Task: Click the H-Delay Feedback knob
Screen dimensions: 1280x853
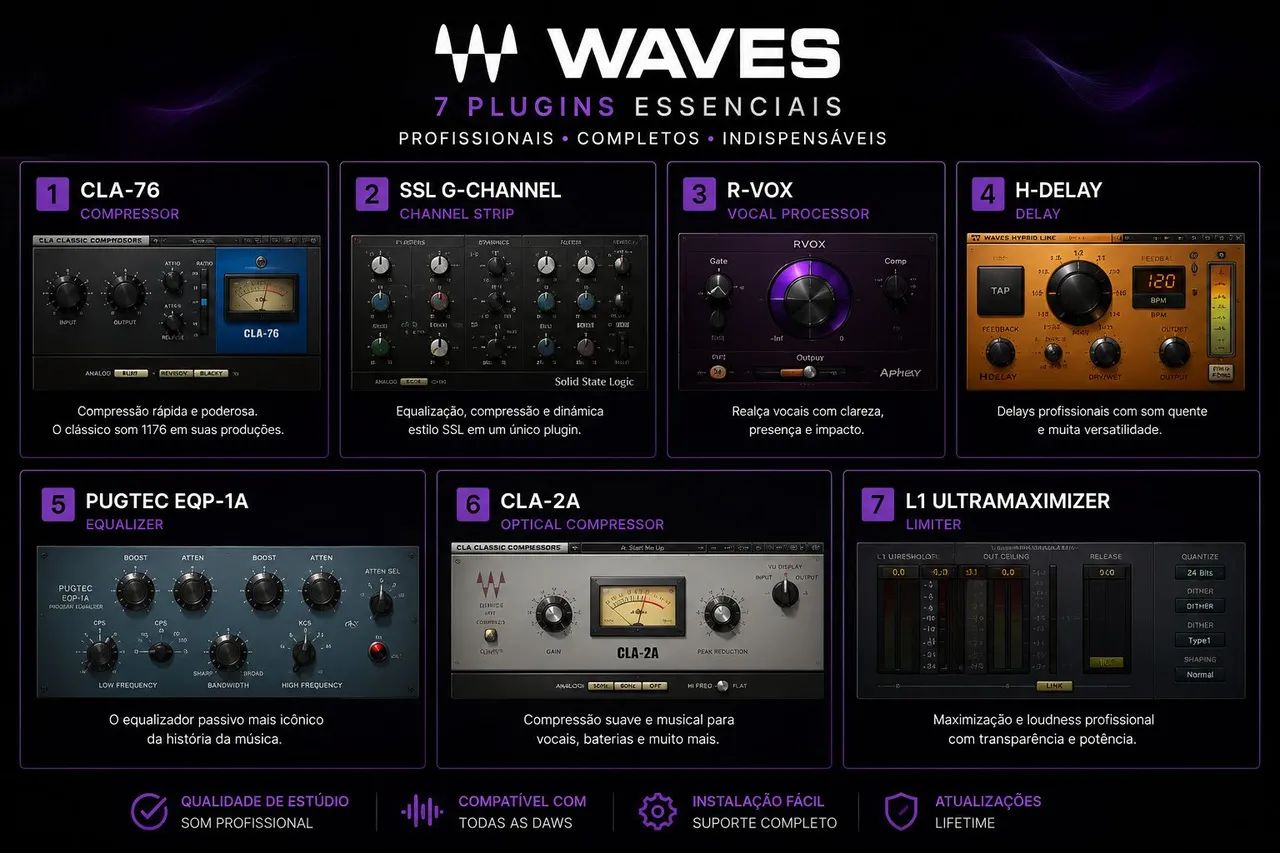Action: (x=1000, y=352)
